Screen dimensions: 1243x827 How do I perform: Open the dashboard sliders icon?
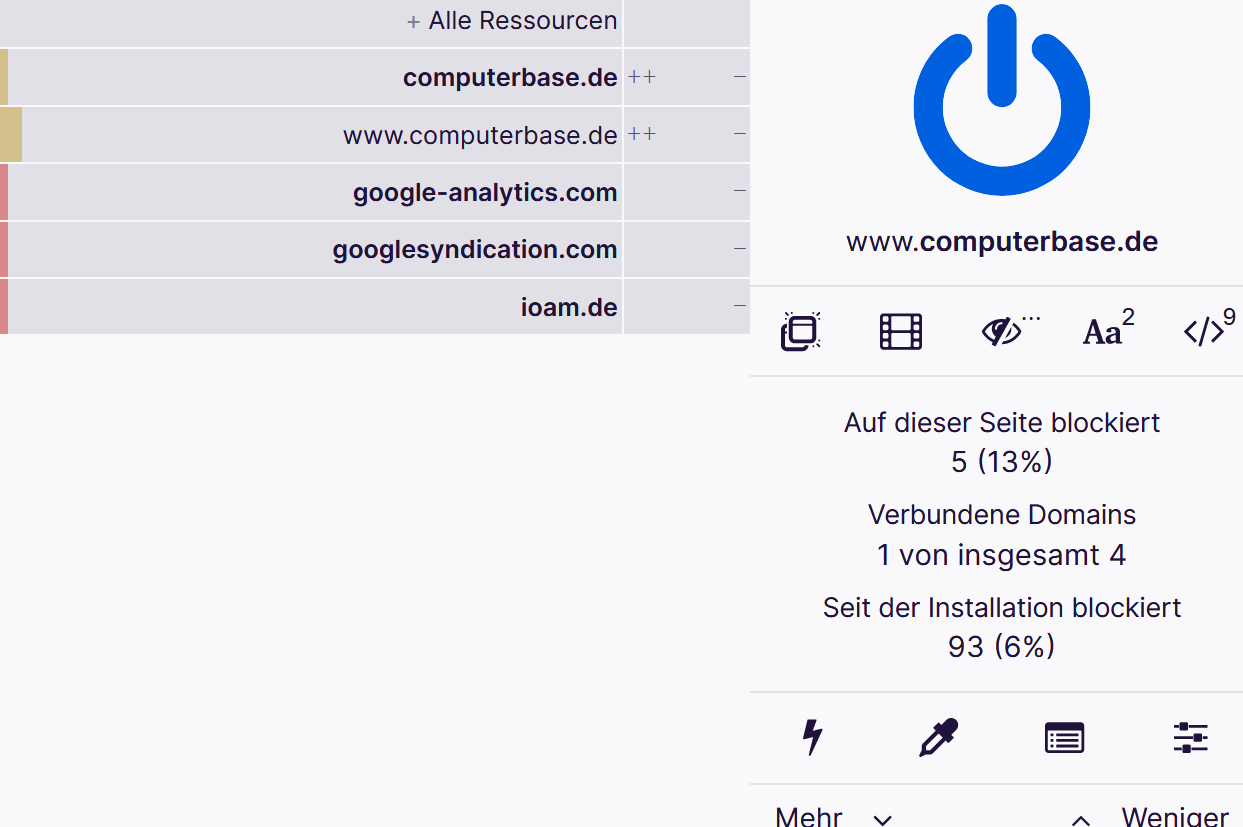click(1190, 738)
